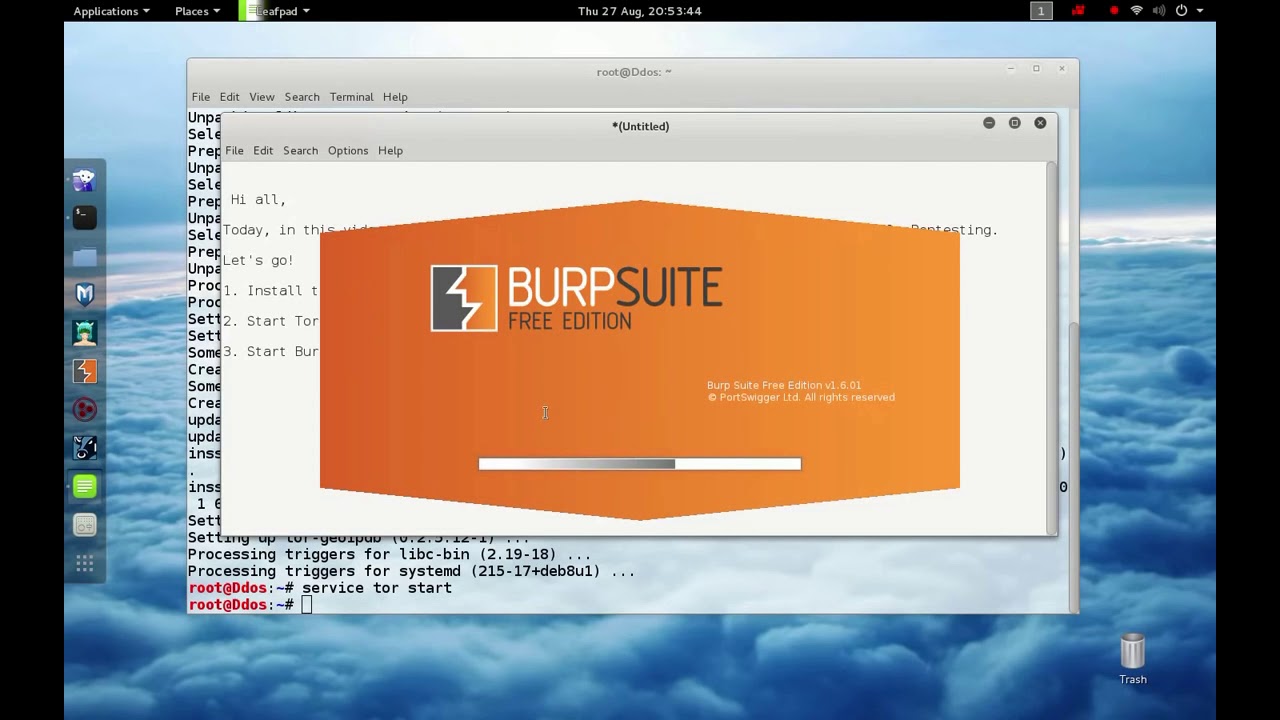The image size is (1280, 720).
Task: Open terminal Search menu
Action: click(x=302, y=97)
